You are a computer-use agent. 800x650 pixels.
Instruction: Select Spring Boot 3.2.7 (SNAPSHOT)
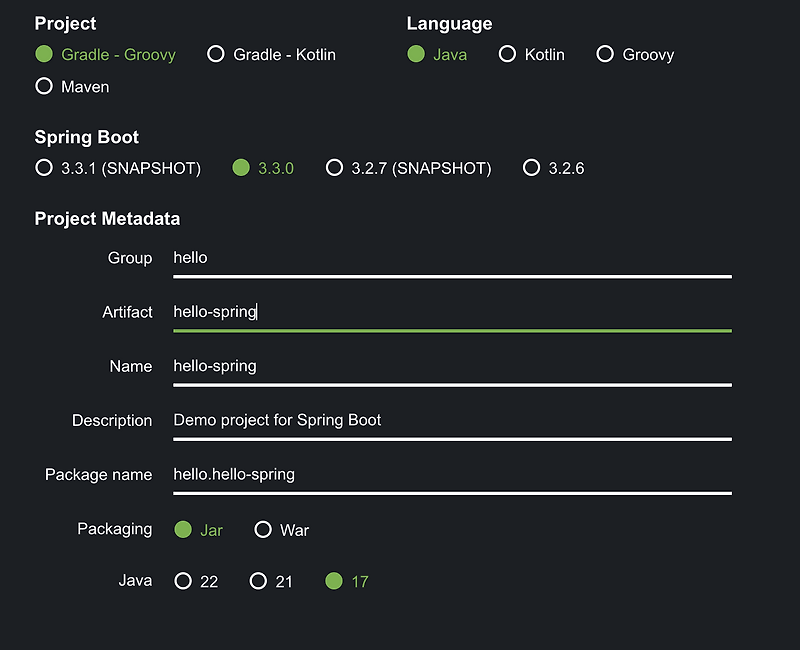tap(335, 168)
